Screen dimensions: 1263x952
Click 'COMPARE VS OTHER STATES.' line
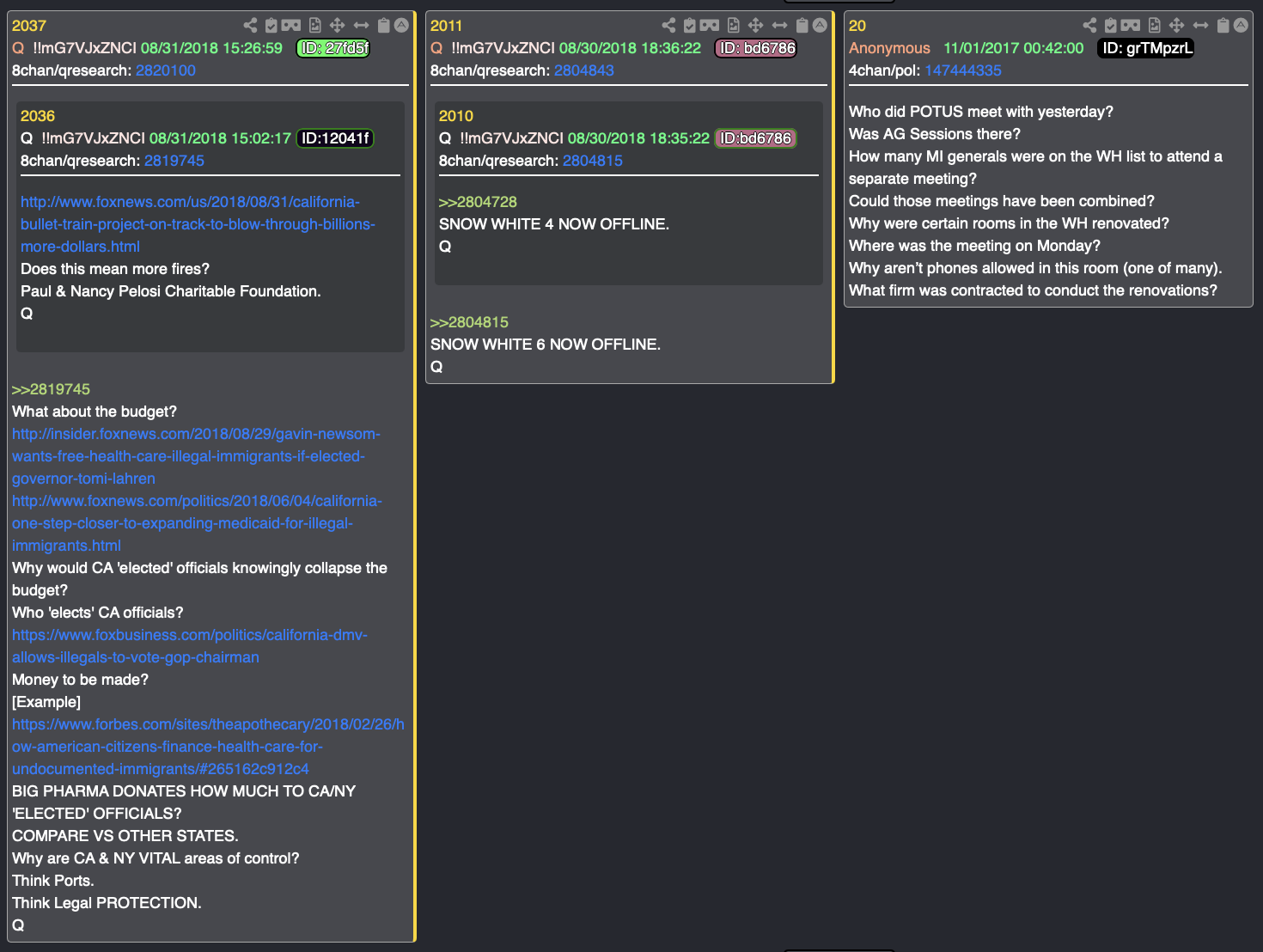[125, 836]
